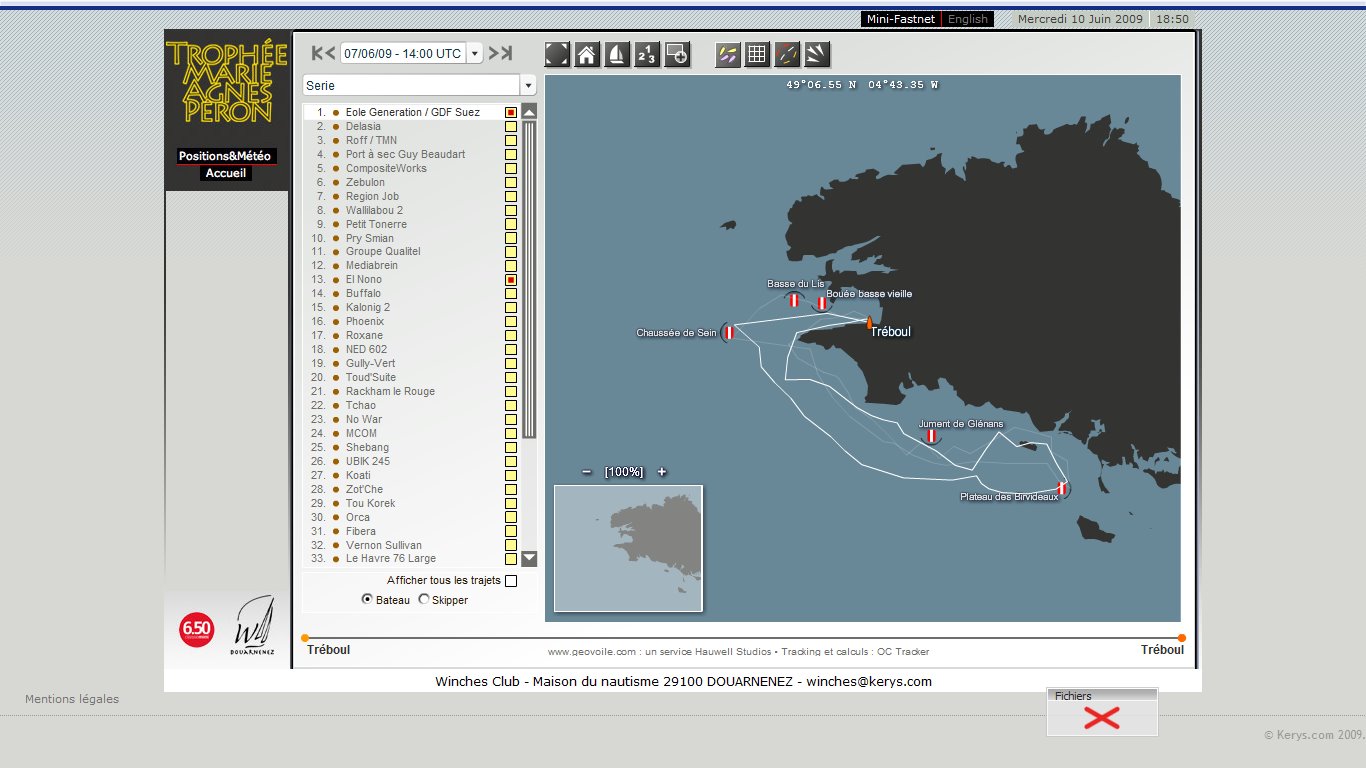Screen dimensions: 1366x768
Task: Open the Positions&Météo menu item
Action: pyautogui.click(x=225, y=156)
